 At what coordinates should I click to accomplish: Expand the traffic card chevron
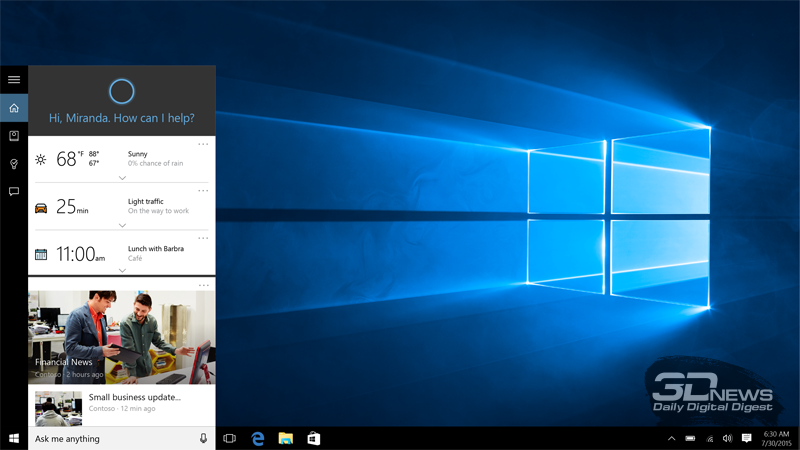coord(122,225)
